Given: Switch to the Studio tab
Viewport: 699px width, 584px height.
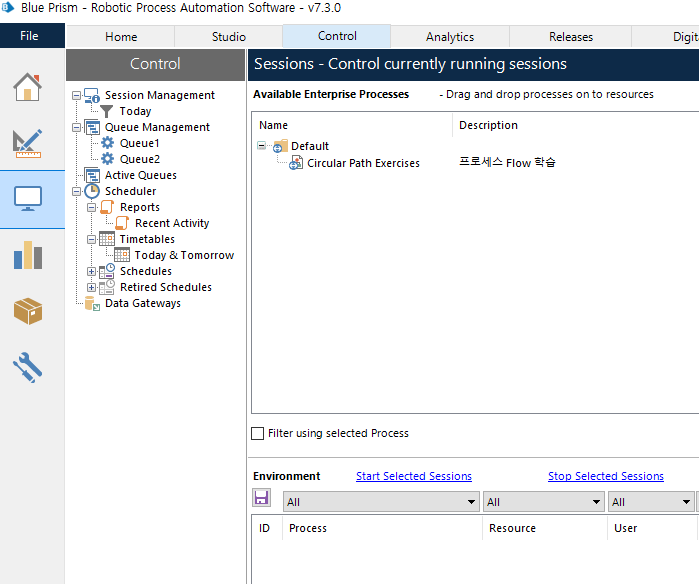Looking at the screenshot, I should tap(229, 37).
